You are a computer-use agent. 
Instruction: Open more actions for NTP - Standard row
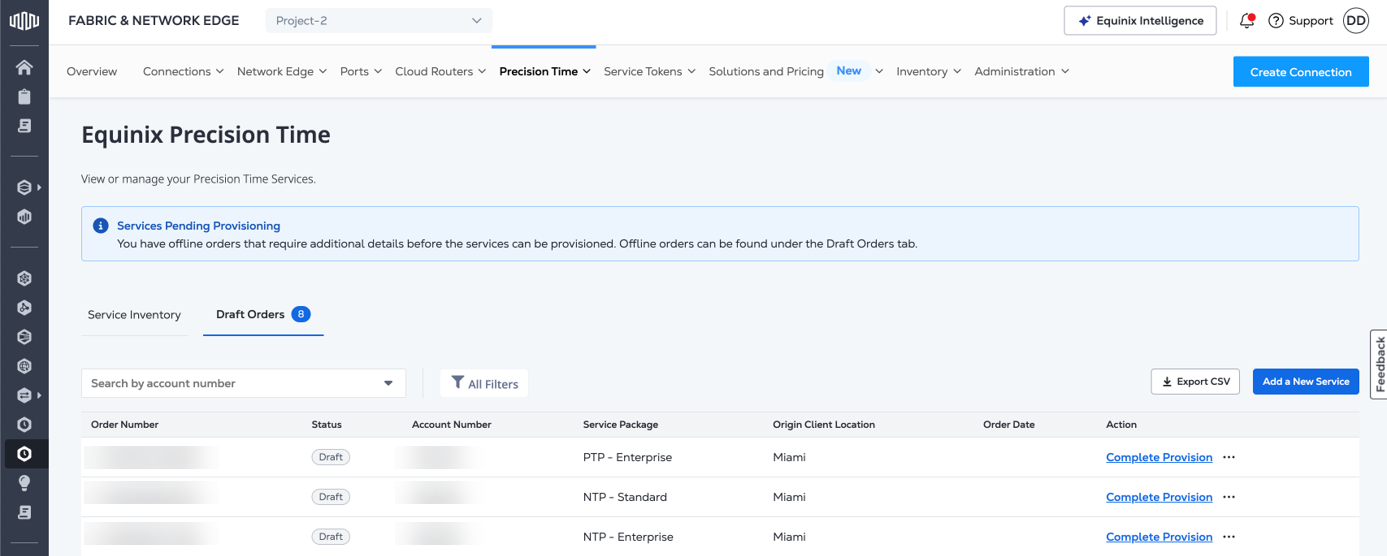1229,497
